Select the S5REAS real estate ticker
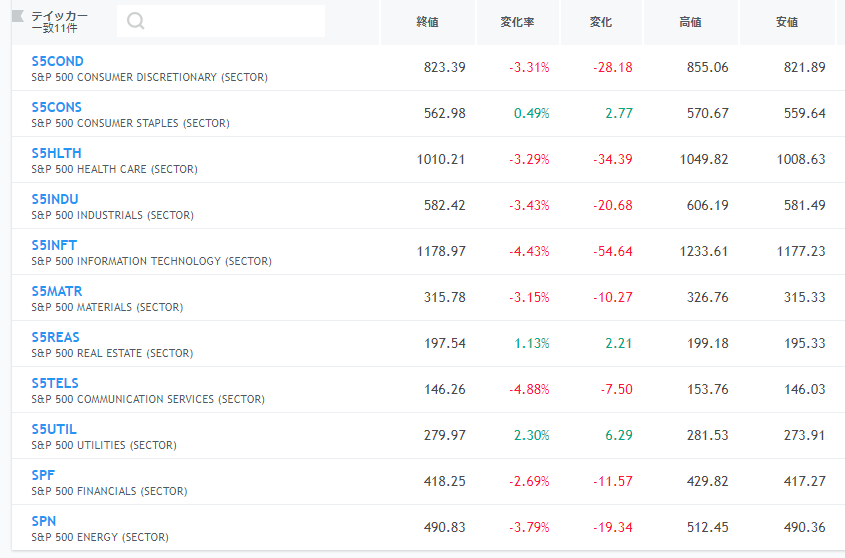Screen dimensions: 845x558 tap(56, 337)
